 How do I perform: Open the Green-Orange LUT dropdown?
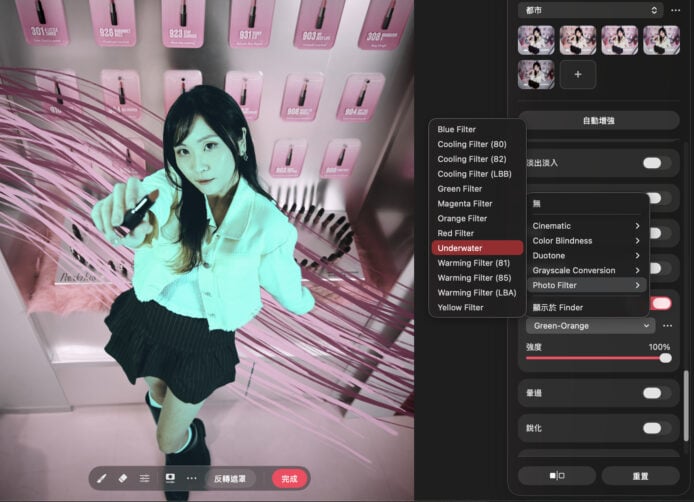tap(590, 325)
